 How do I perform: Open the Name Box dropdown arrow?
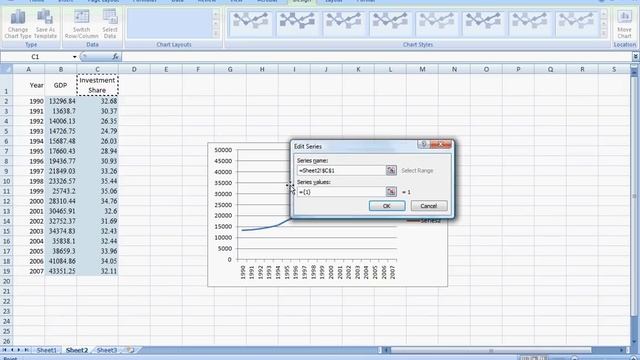pyautogui.click(x=75, y=57)
